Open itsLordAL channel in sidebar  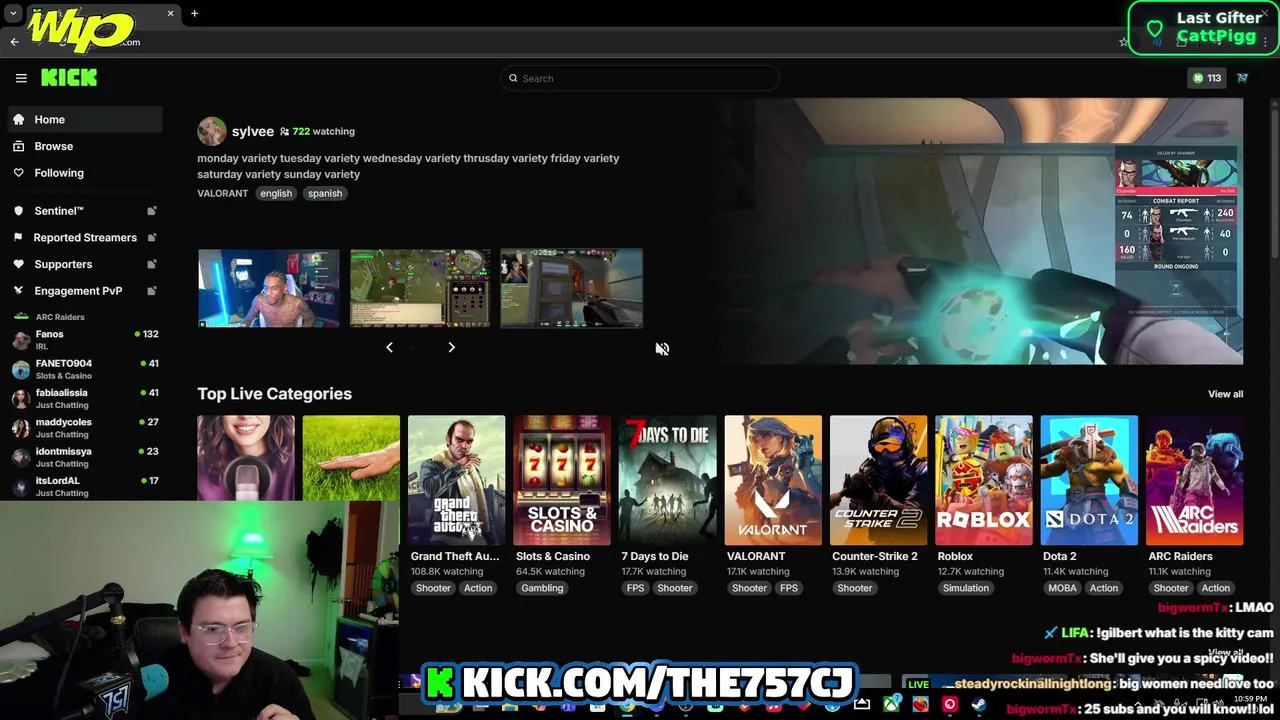click(x=84, y=486)
